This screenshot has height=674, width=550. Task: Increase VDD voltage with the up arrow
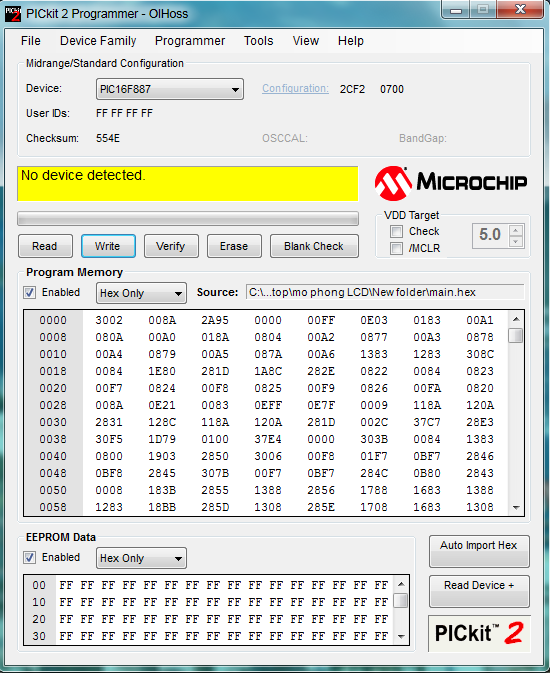516,230
